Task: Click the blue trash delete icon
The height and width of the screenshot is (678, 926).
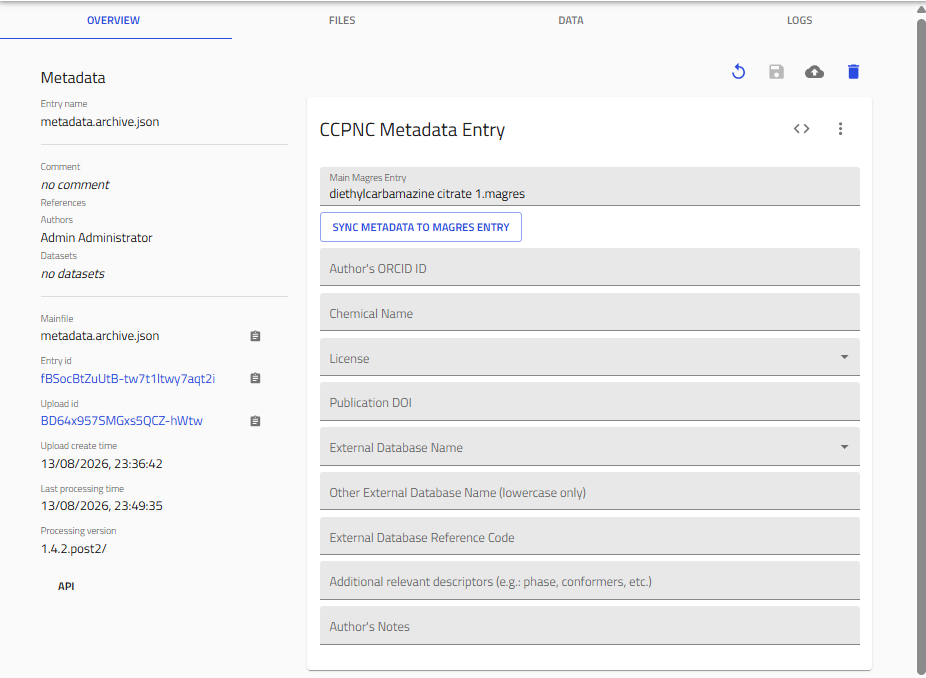Action: [x=853, y=72]
